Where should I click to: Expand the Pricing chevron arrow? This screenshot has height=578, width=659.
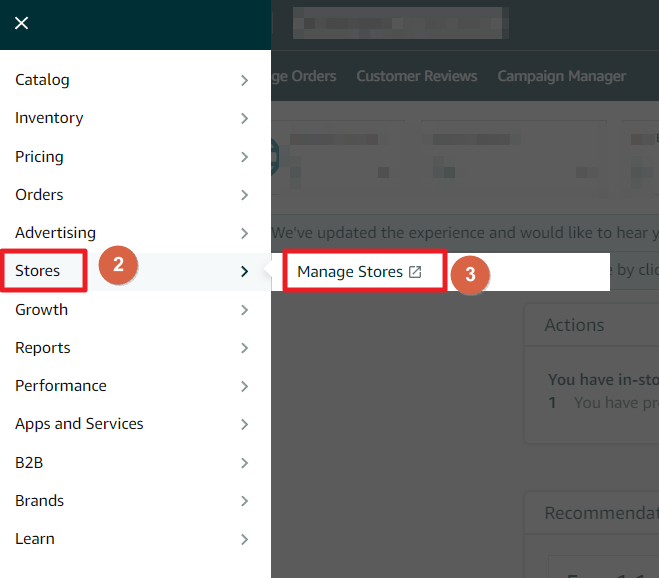245,157
